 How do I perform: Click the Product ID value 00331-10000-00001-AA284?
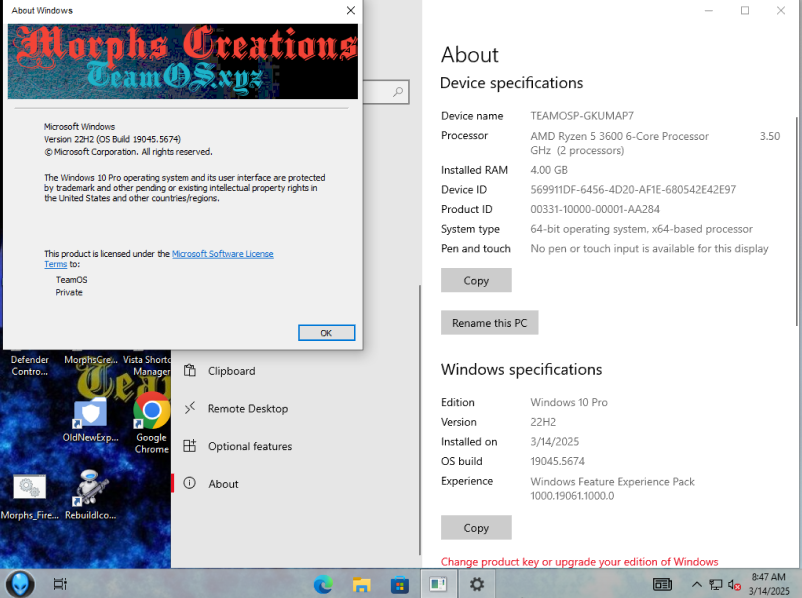595,209
